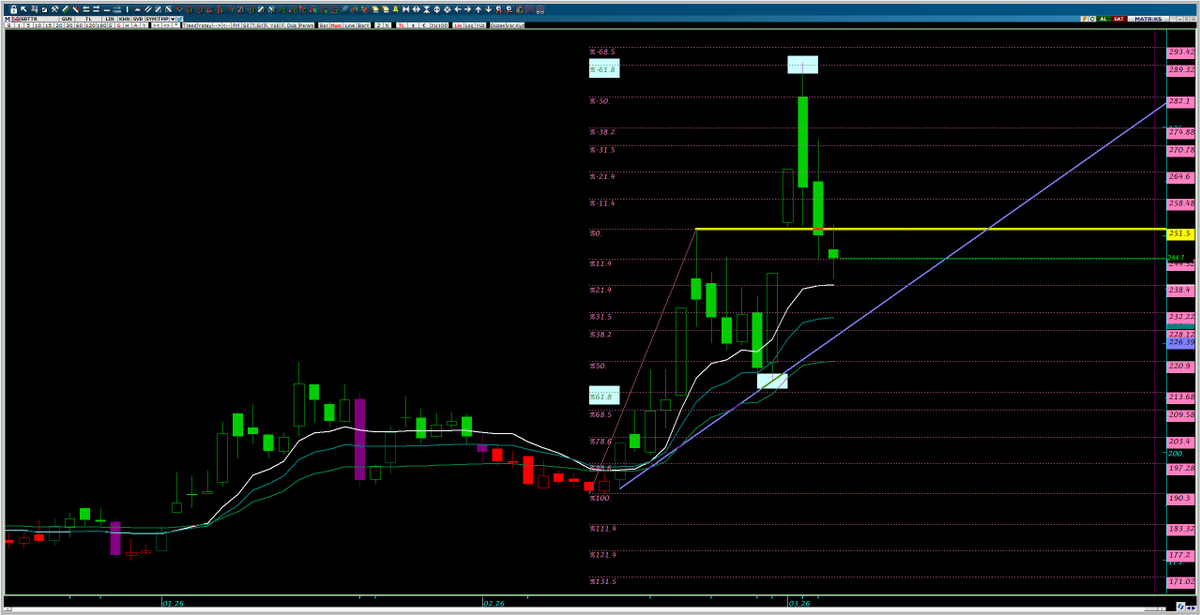
Task: Click the MATRIKS brand button
Action: (x=1148, y=19)
